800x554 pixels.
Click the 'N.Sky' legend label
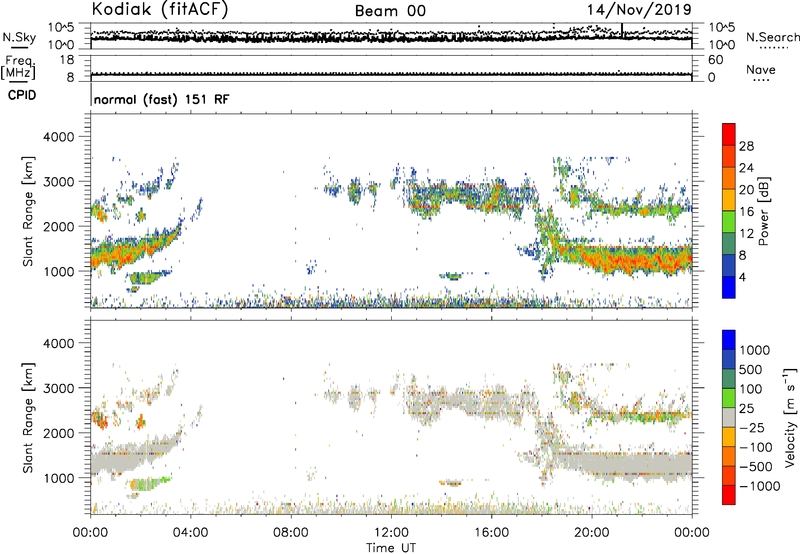click(x=19, y=37)
